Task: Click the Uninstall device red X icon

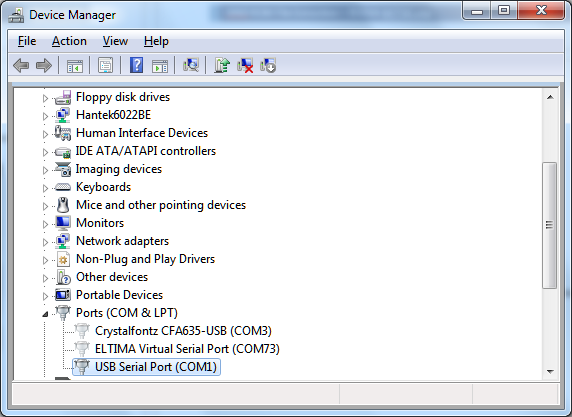Action: click(245, 66)
